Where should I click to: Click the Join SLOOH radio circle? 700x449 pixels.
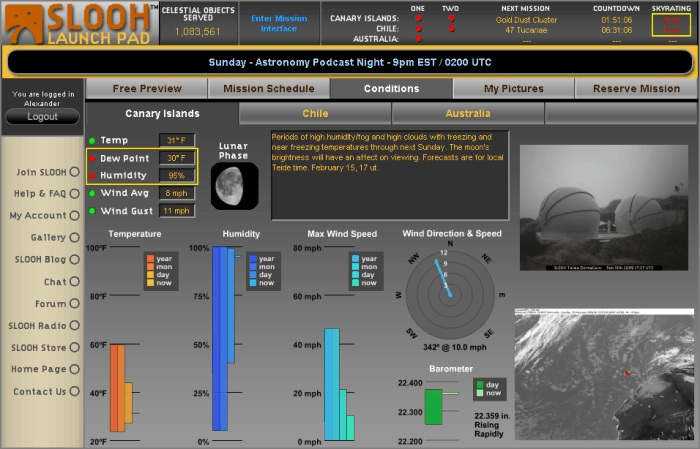(x=75, y=172)
